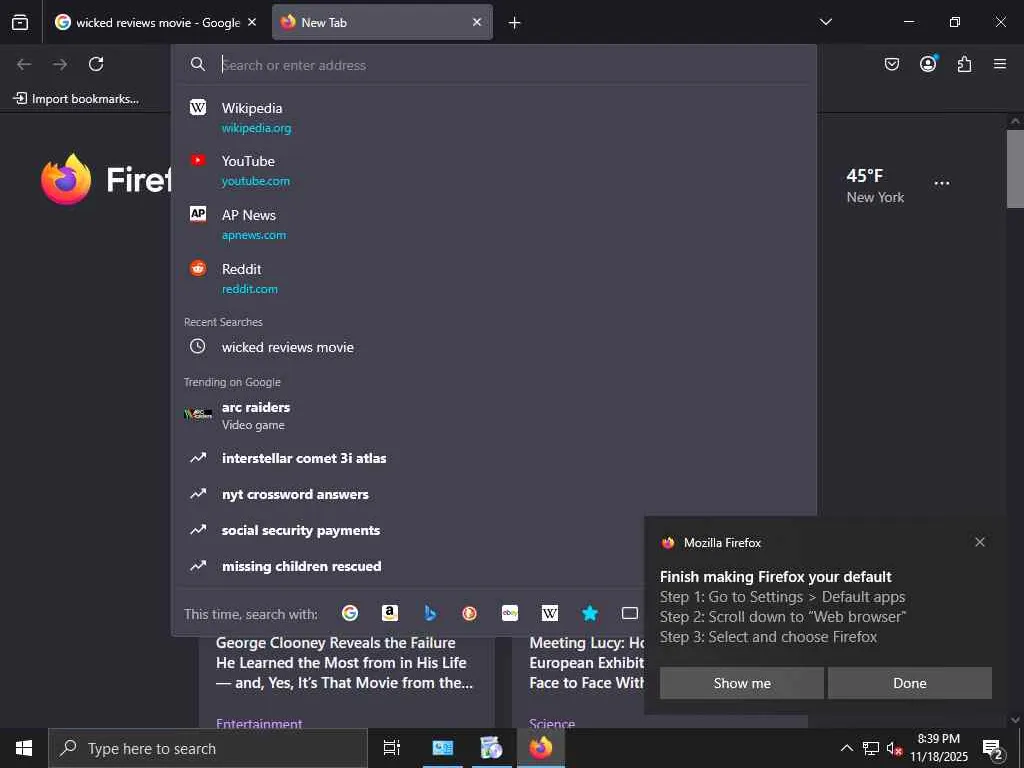Viewport: 1024px width, 768px height.
Task: Click the page vertical scrollbar thumb
Action: 1015,168
